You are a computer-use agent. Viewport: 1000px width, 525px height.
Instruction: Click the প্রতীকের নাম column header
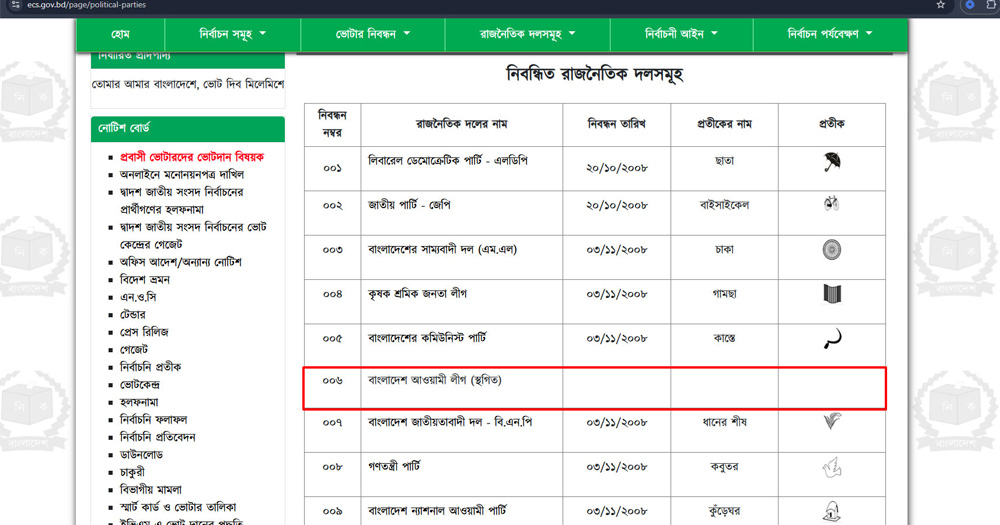click(x=724, y=124)
